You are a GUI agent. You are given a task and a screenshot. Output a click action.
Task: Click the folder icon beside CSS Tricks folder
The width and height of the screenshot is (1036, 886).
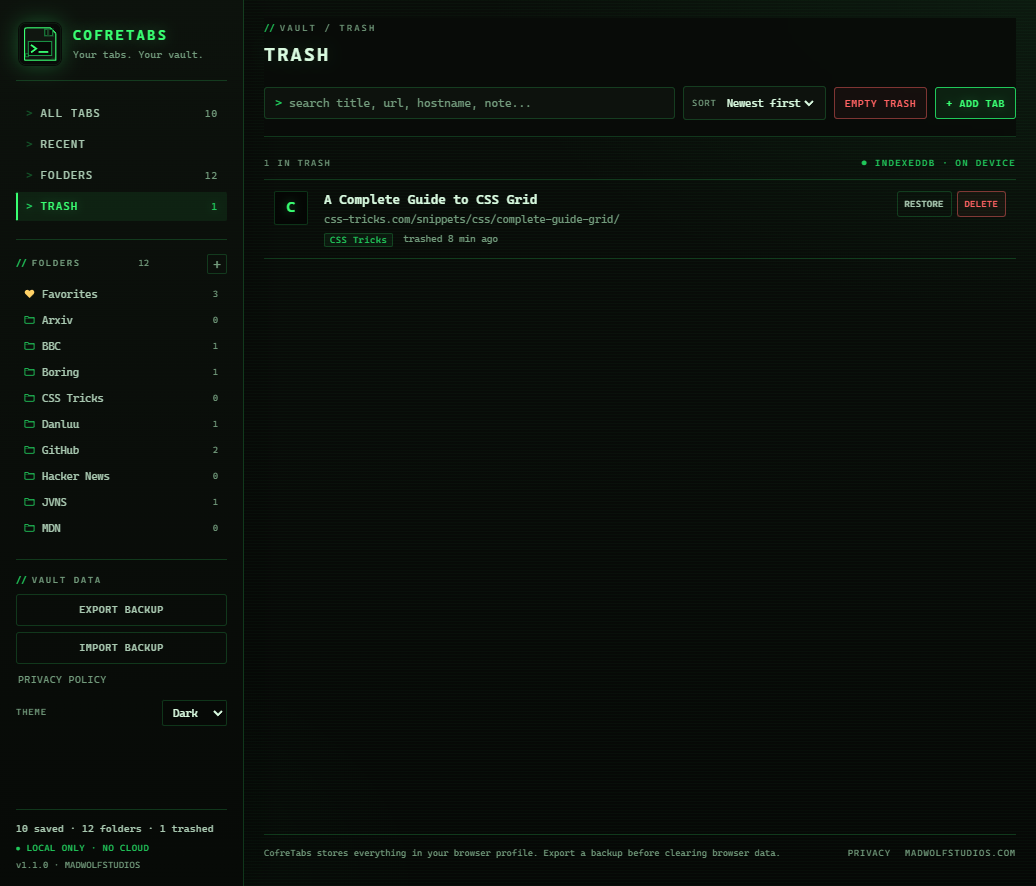29,398
